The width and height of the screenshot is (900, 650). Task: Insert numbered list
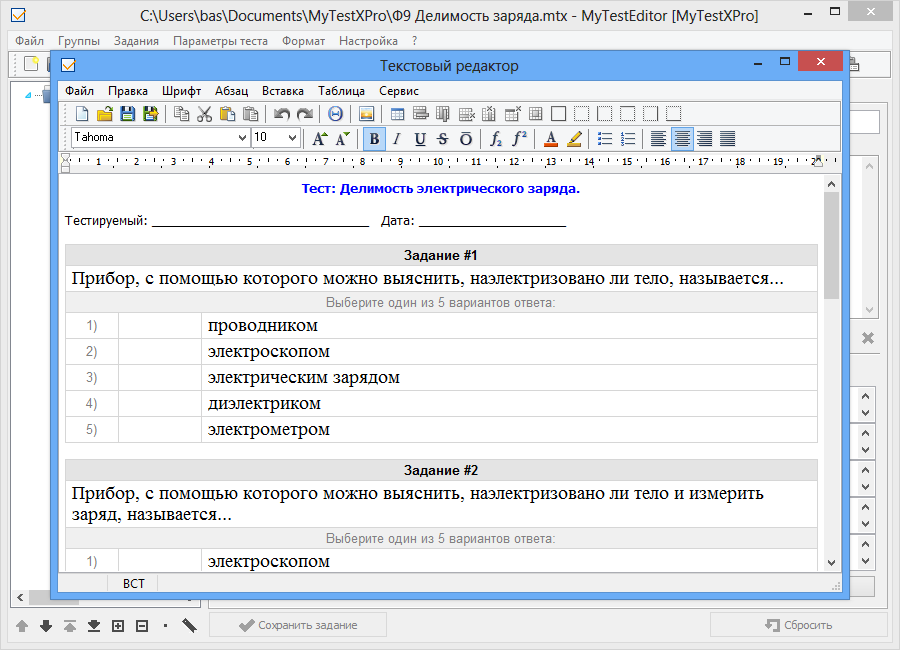click(x=627, y=138)
